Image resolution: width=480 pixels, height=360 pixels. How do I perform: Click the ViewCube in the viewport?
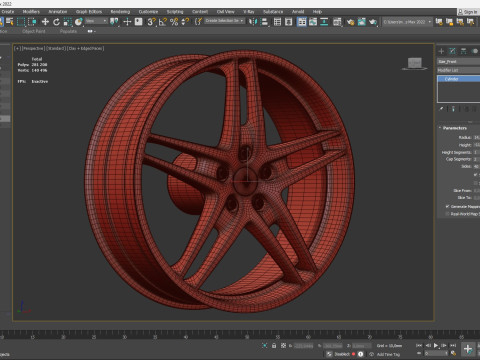click(415, 63)
